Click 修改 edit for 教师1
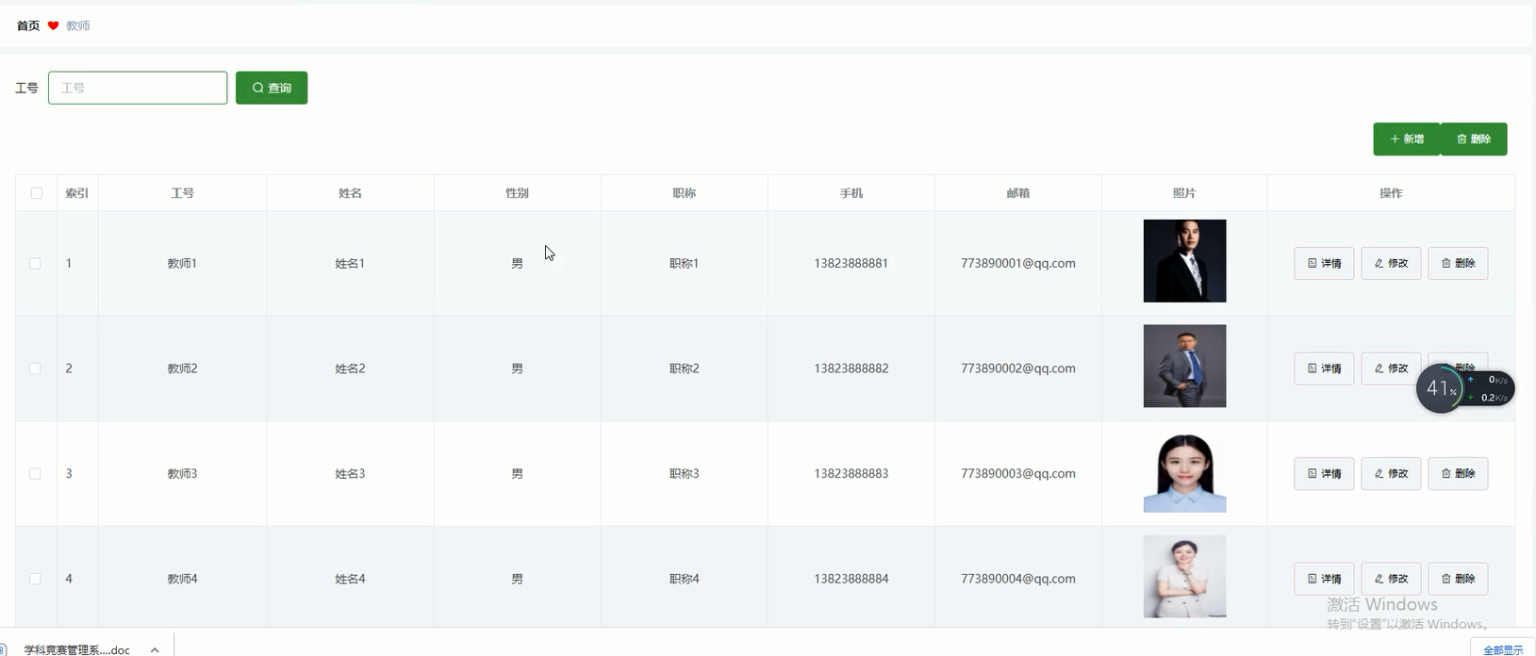The width and height of the screenshot is (1536, 656). click(1391, 263)
